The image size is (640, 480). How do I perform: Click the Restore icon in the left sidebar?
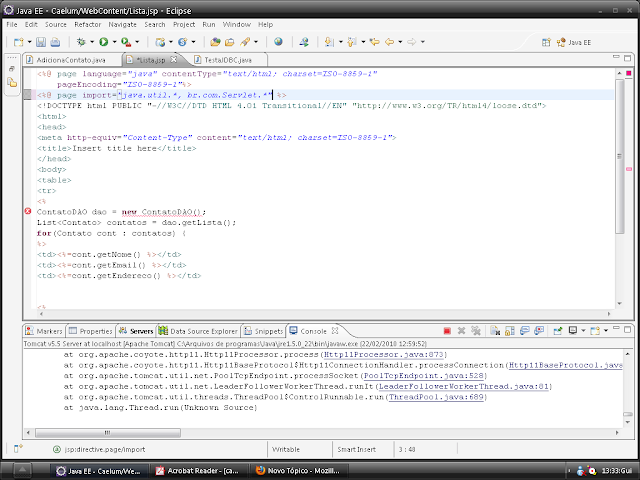[12, 69]
